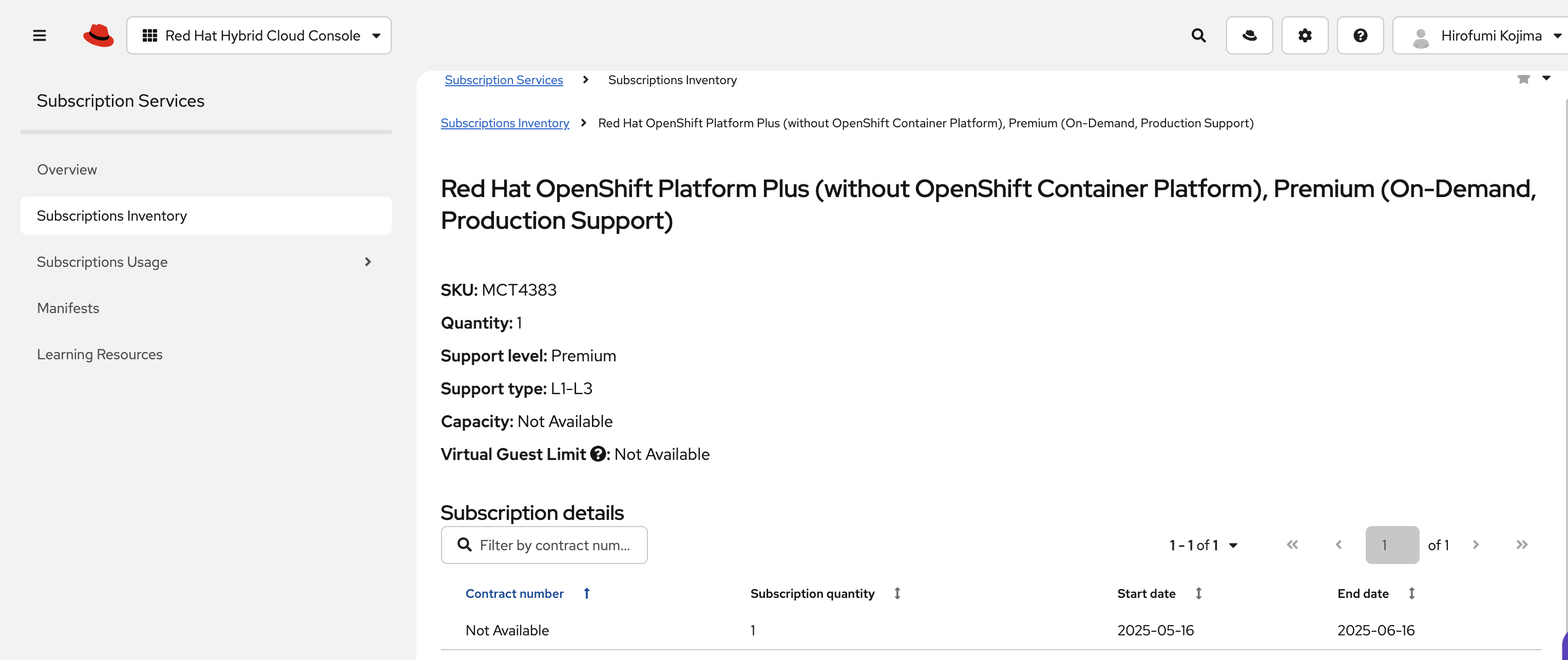
Task: Expand Subscriptions Usage in the sidebar
Action: pyautogui.click(x=206, y=262)
